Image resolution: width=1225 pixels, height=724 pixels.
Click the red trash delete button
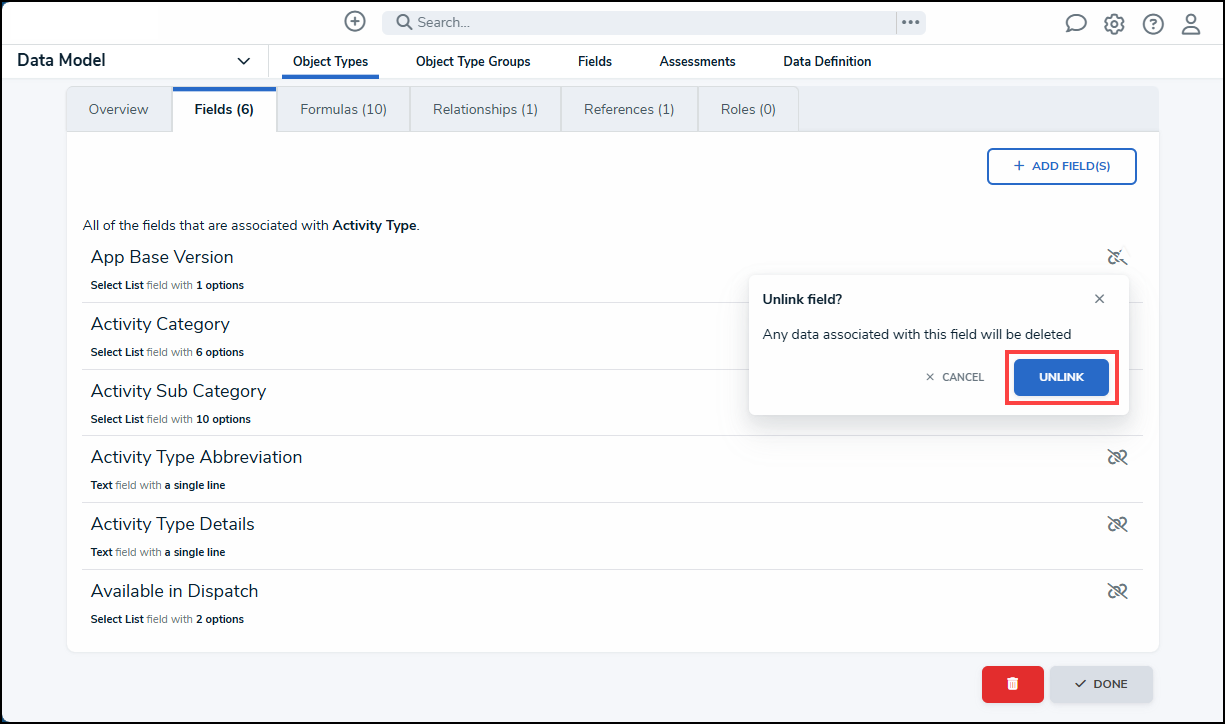coord(1012,684)
